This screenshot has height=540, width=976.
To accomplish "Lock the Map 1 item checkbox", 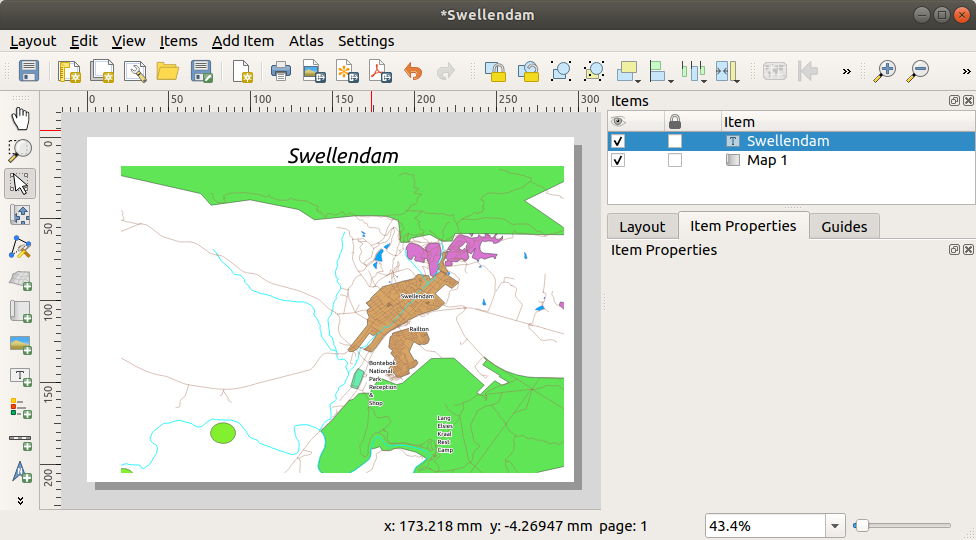I will pyautogui.click(x=675, y=161).
